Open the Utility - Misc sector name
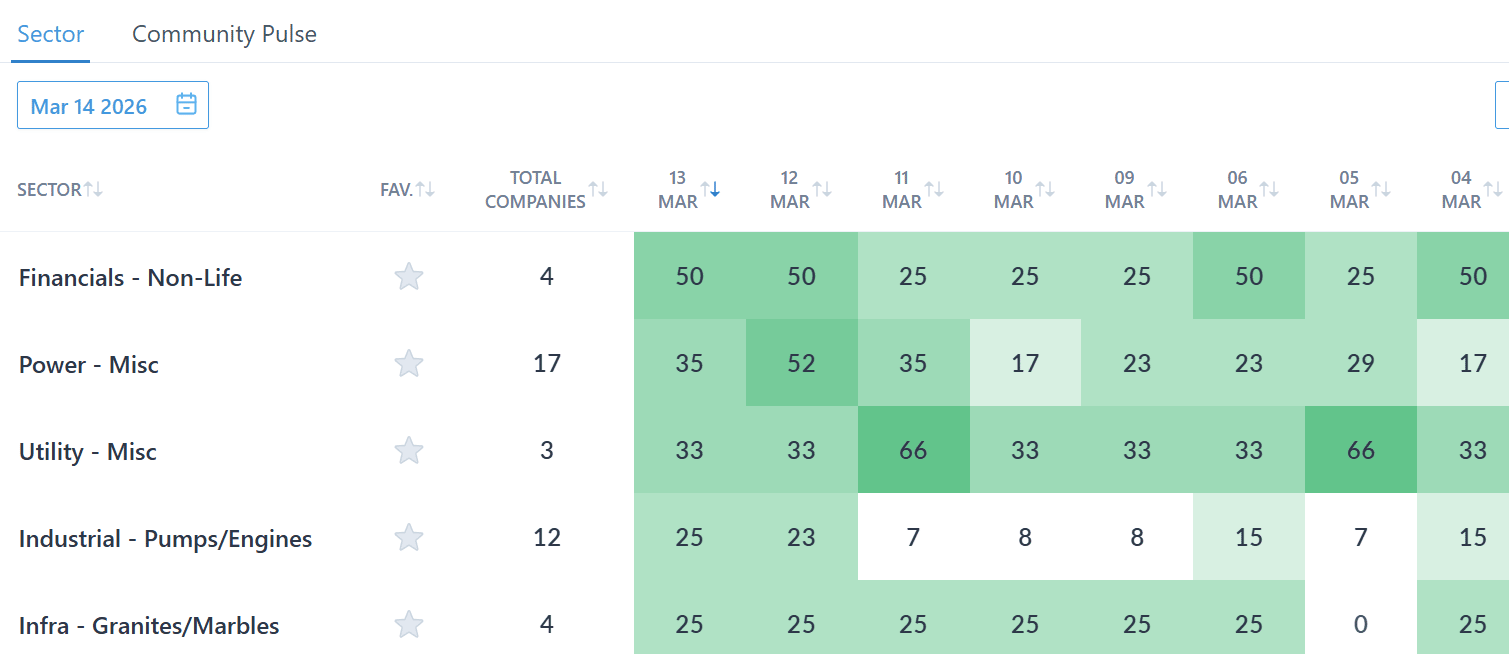 pos(88,452)
